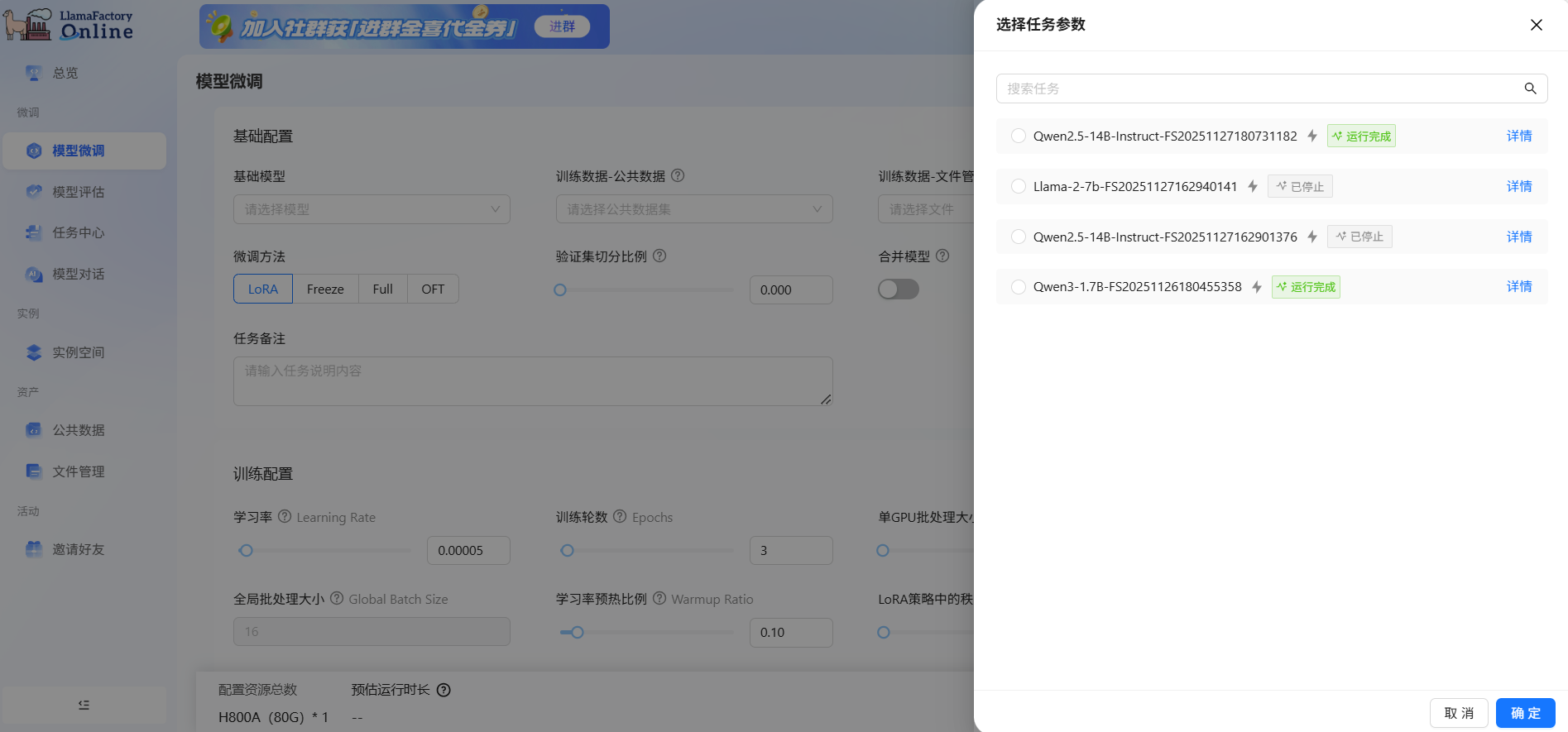The width and height of the screenshot is (1568, 732).
Task: Click help icon next to 预估运行时长
Action: [x=444, y=690]
